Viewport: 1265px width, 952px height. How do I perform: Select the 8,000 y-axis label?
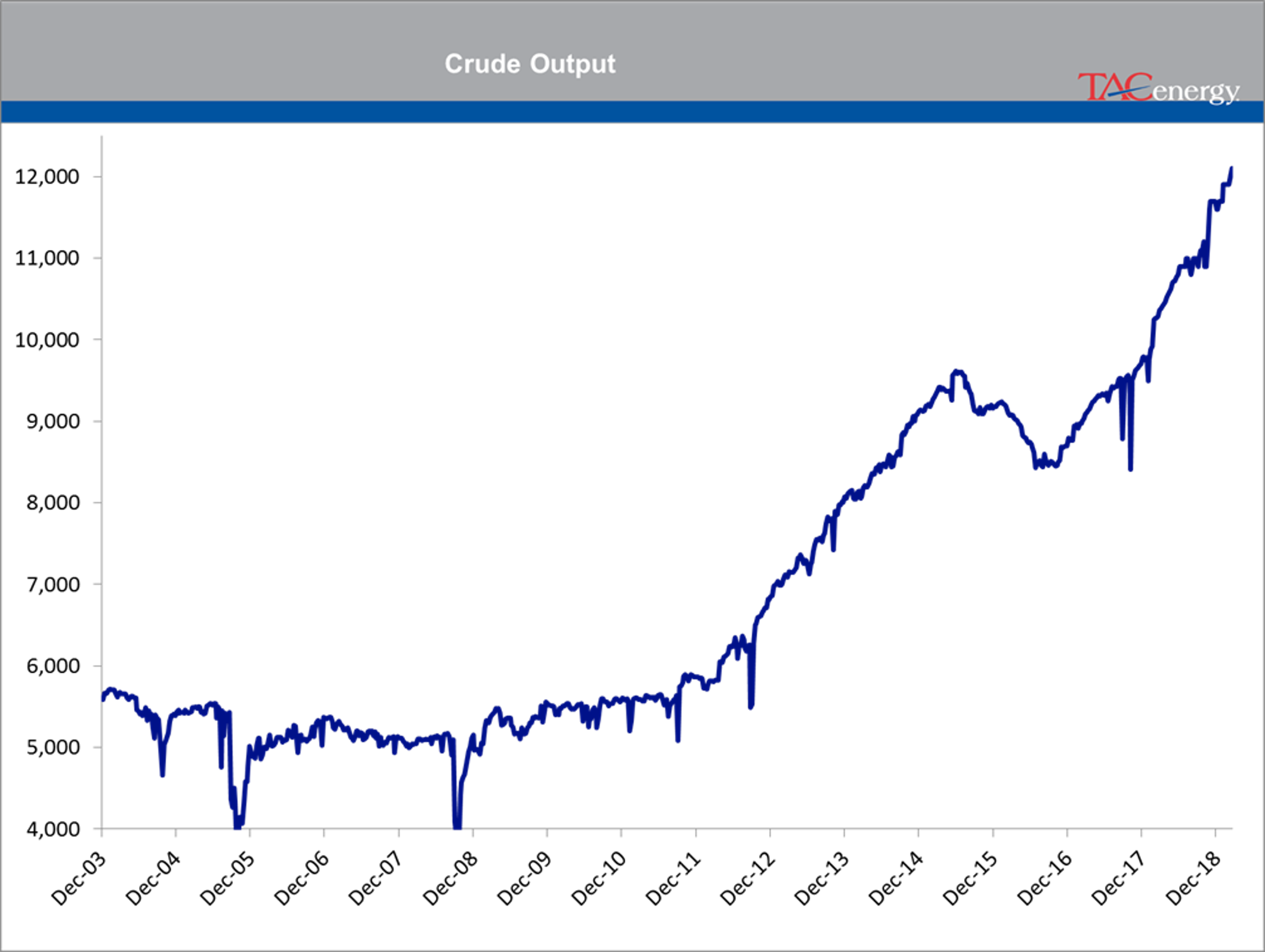(x=53, y=503)
